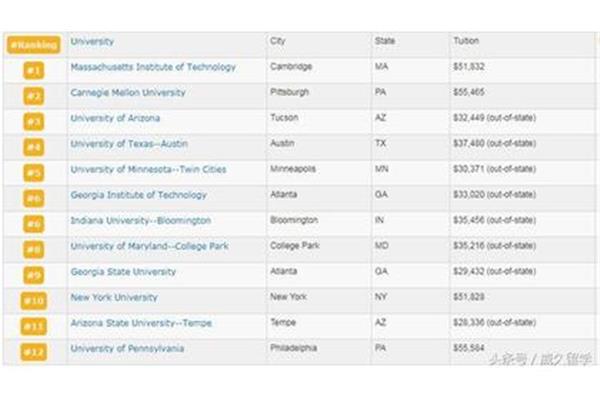Open University of Arizona link
This screenshot has height=400, width=600.
(x=115, y=118)
